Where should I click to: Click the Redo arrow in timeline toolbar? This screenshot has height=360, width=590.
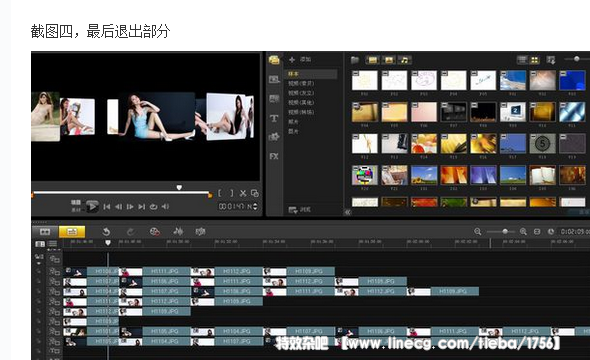130,232
